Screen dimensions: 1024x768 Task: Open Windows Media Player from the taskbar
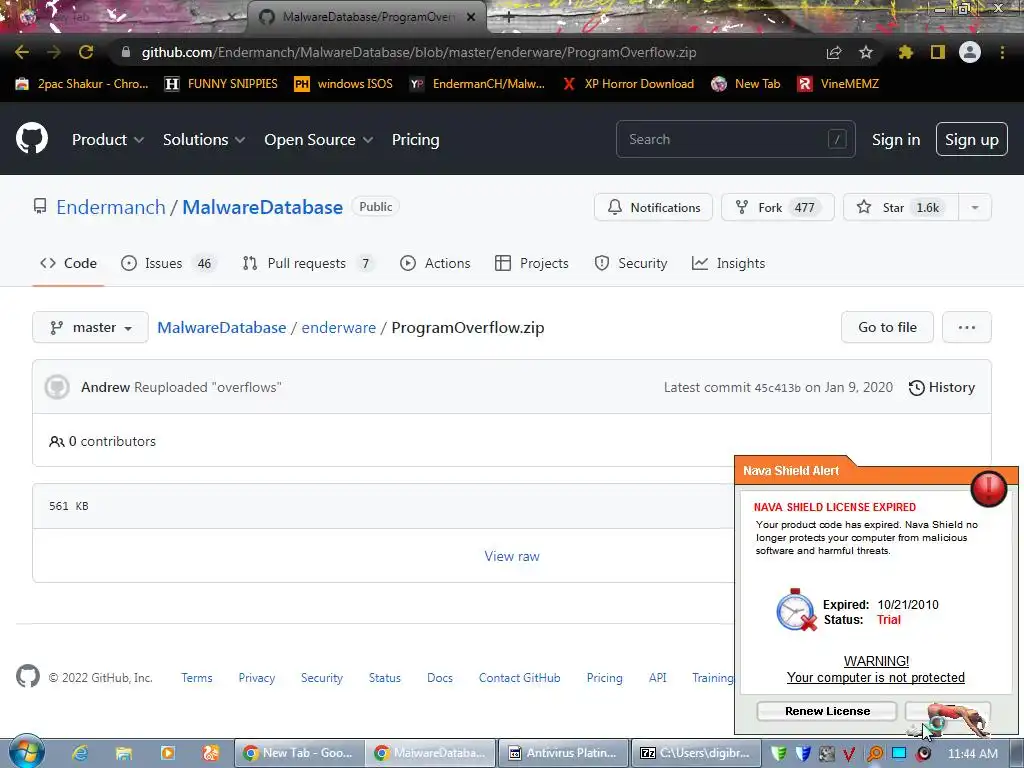click(167, 753)
